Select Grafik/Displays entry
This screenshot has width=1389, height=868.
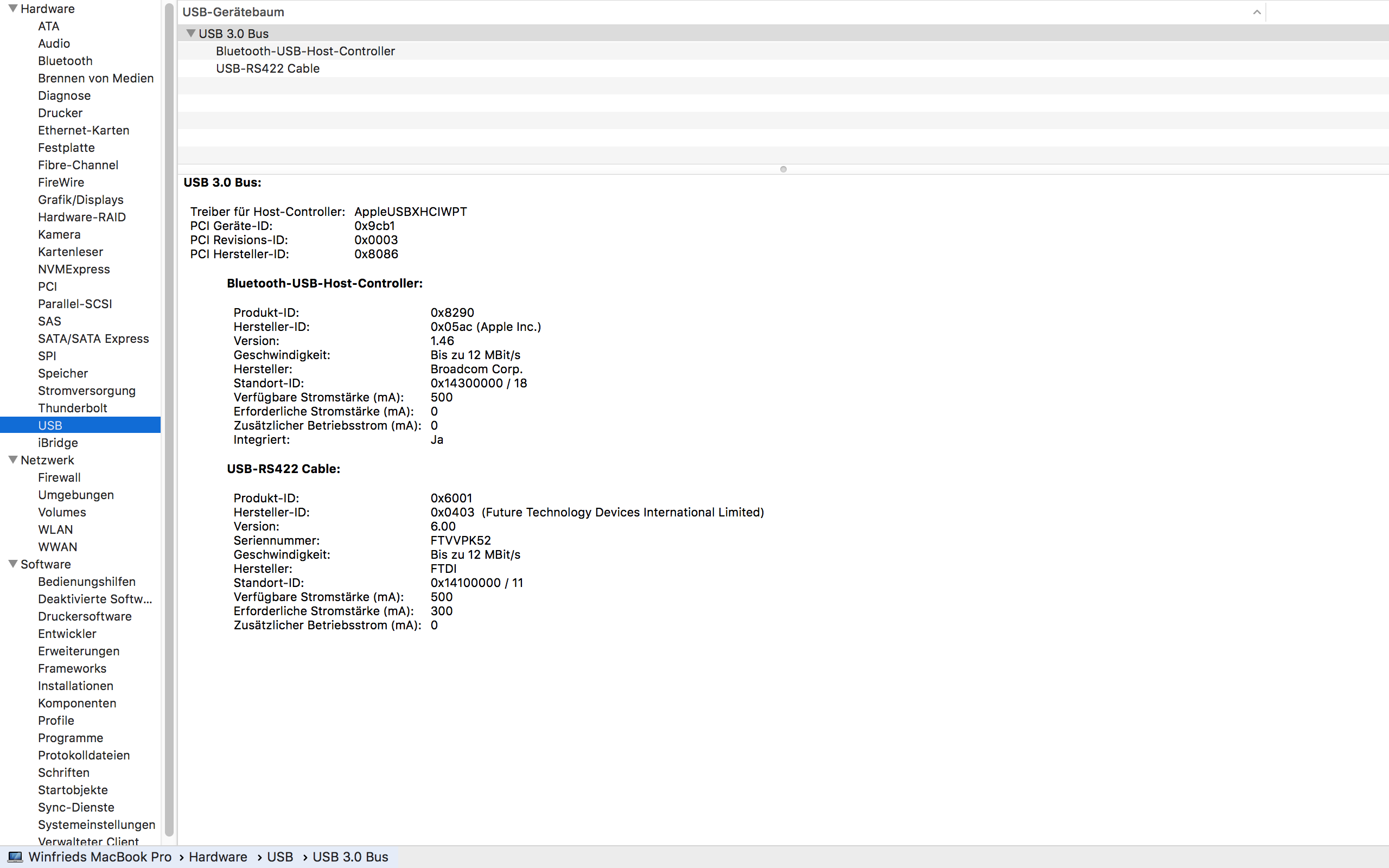tap(81, 200)
